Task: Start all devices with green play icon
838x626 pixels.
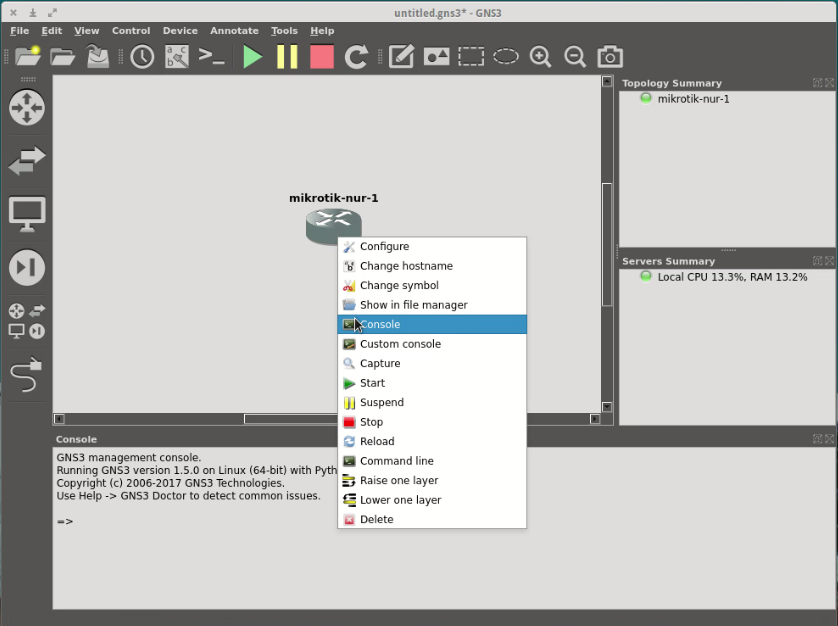Action: pyautogui.click(x=252, y=57)
